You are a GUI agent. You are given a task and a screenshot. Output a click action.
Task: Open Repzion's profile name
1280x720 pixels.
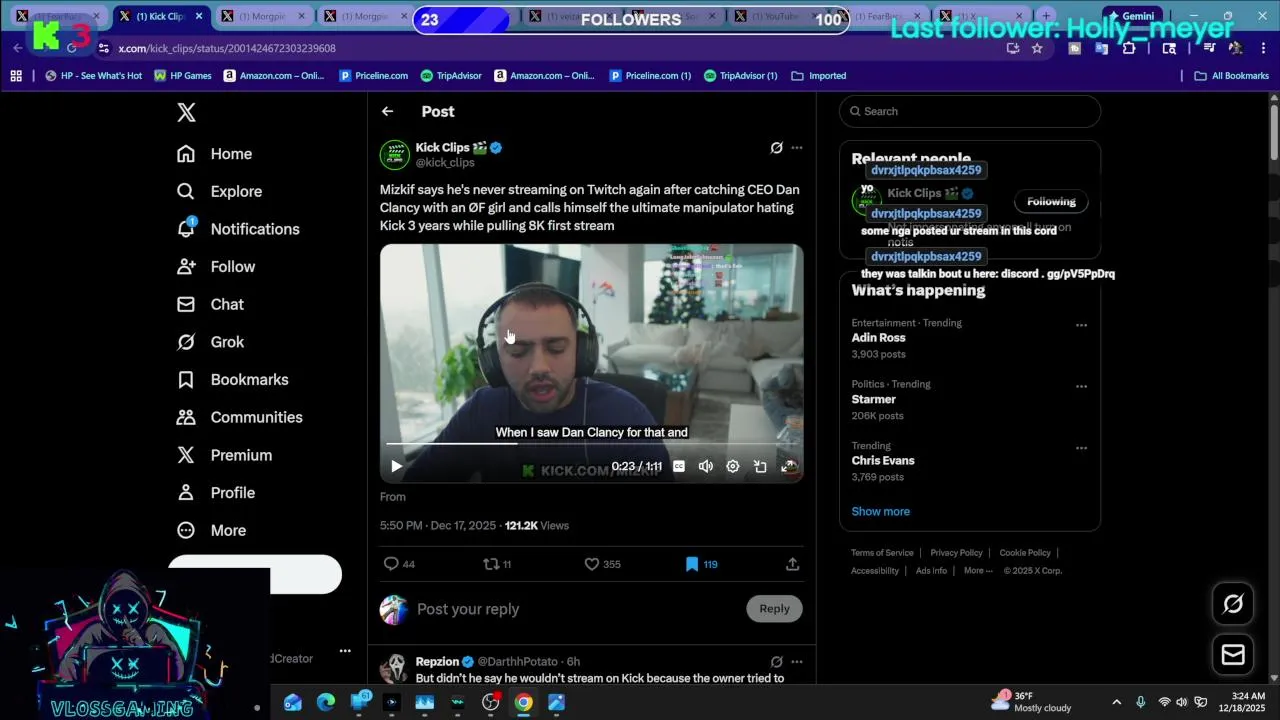tap(437, 661)
